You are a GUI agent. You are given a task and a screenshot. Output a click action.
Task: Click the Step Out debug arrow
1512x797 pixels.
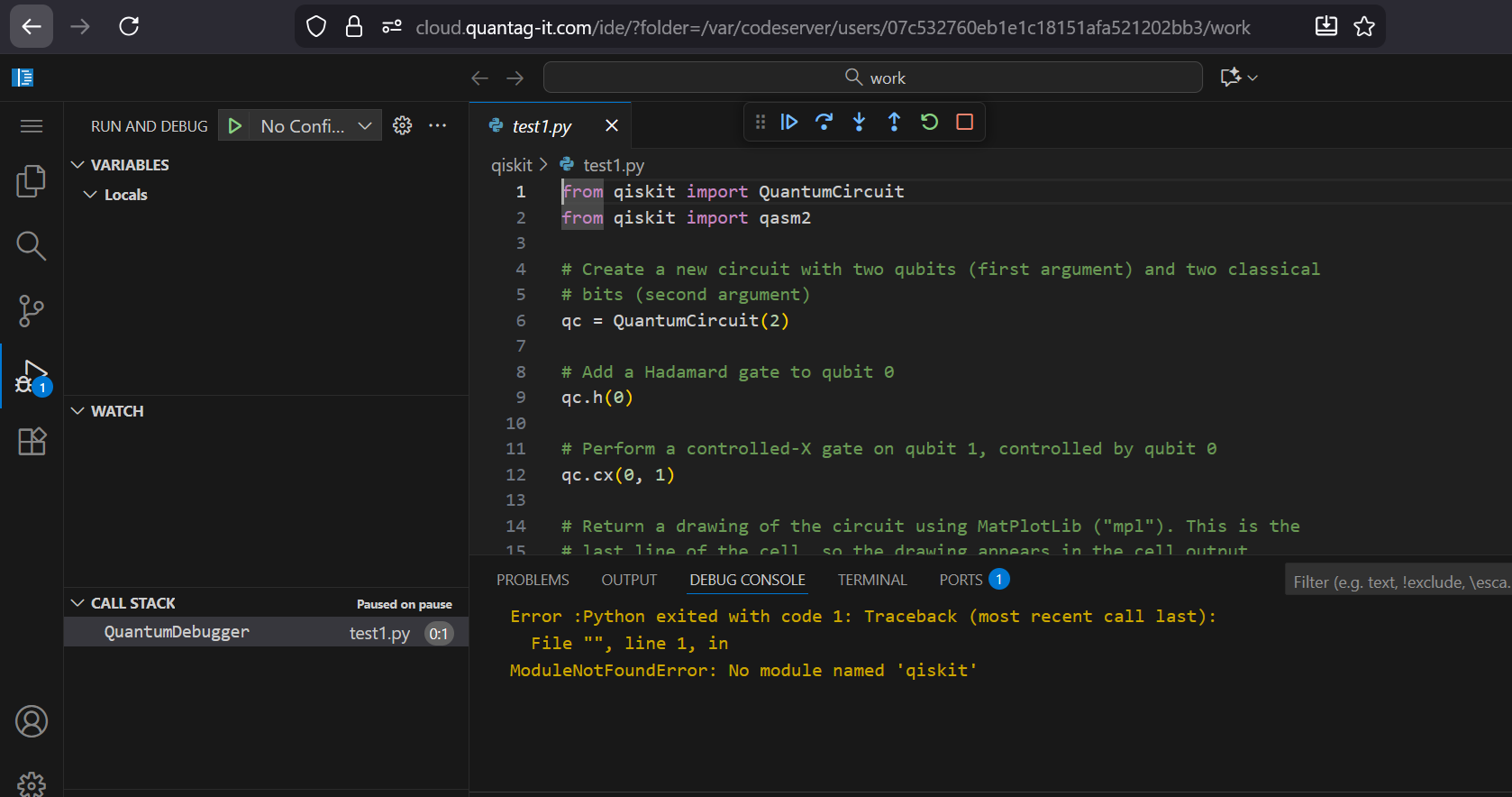[x=894, y=122]
